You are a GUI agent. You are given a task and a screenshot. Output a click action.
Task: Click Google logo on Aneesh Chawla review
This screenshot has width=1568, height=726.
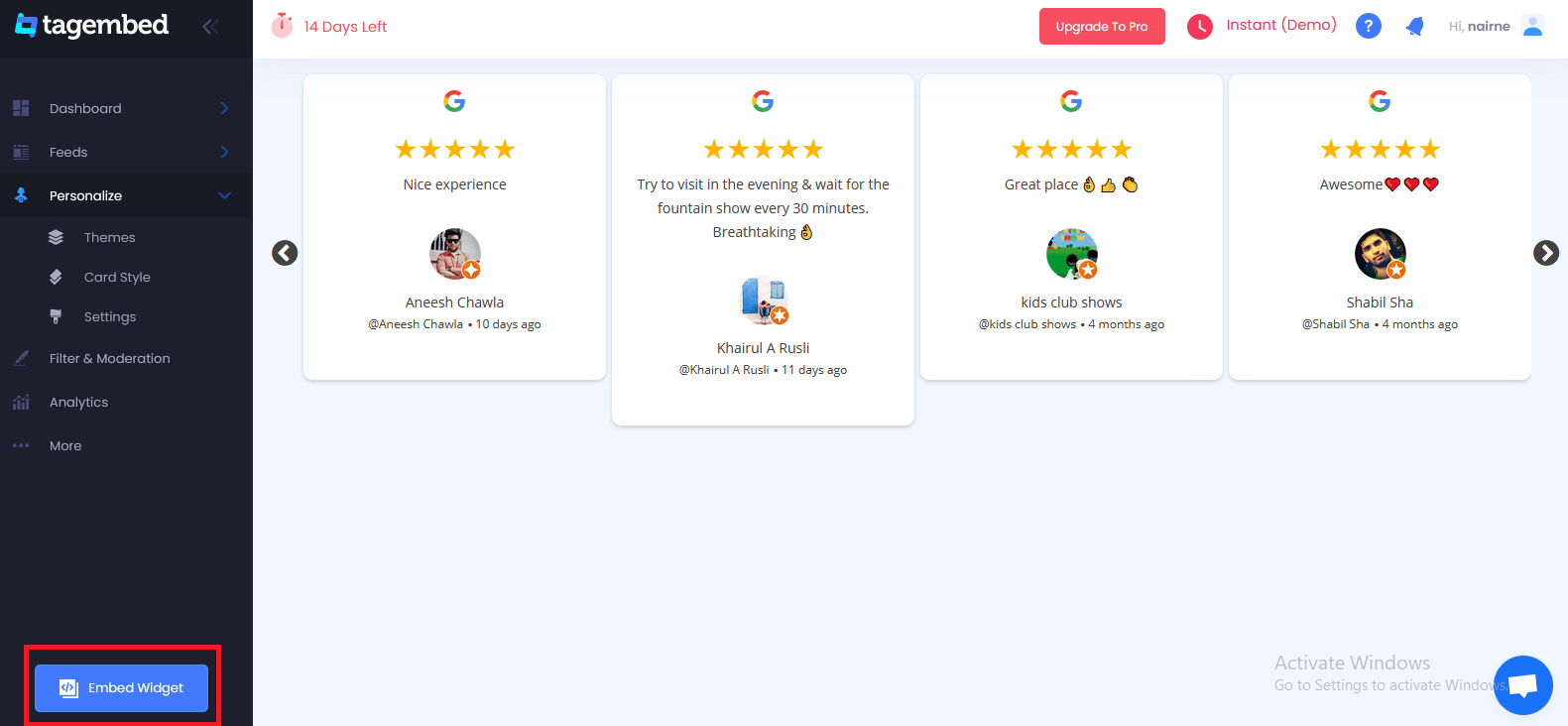[454, 100]
